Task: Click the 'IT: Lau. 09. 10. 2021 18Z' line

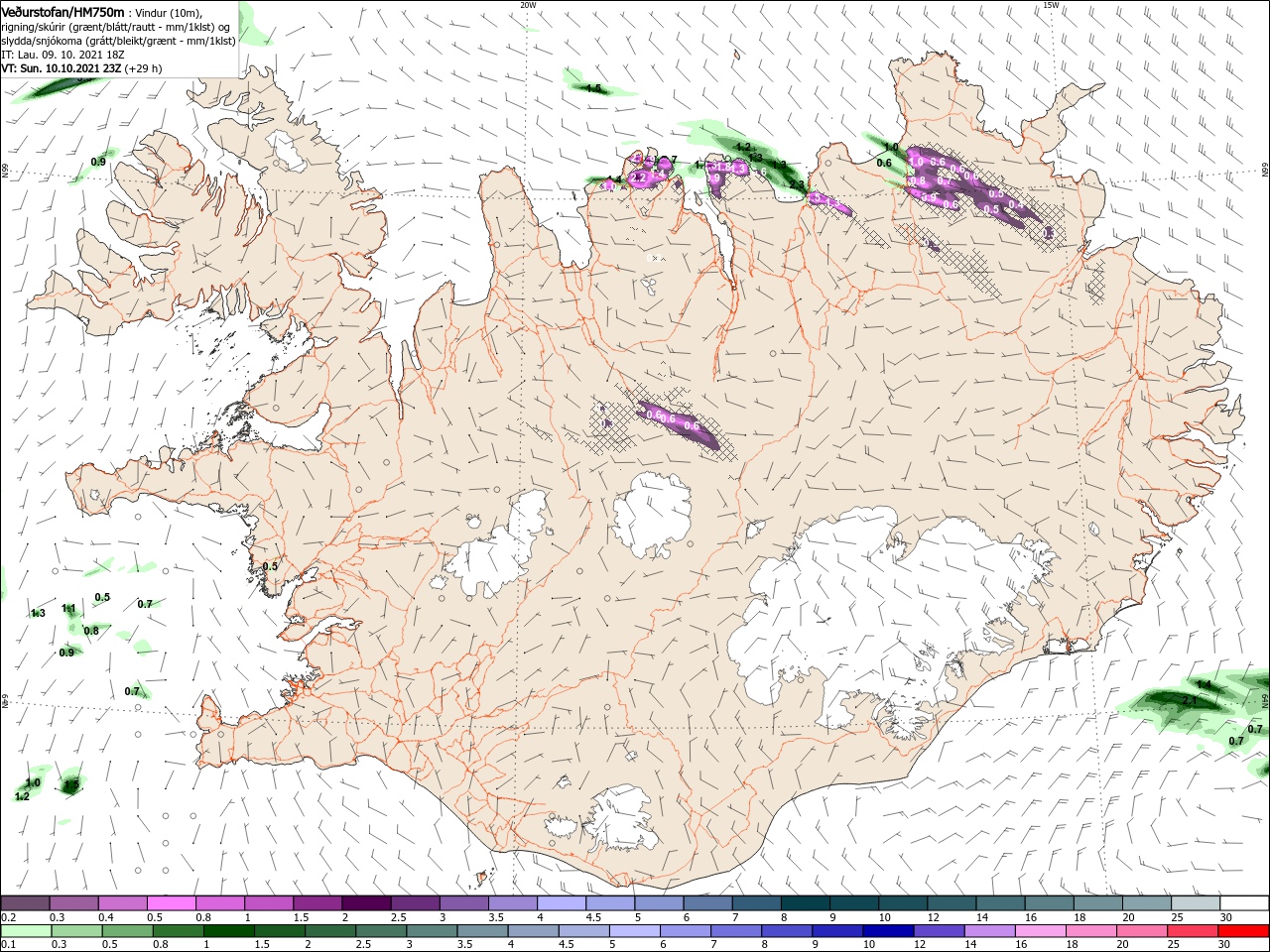Action: pyautogui.click(x=63, y=55)
